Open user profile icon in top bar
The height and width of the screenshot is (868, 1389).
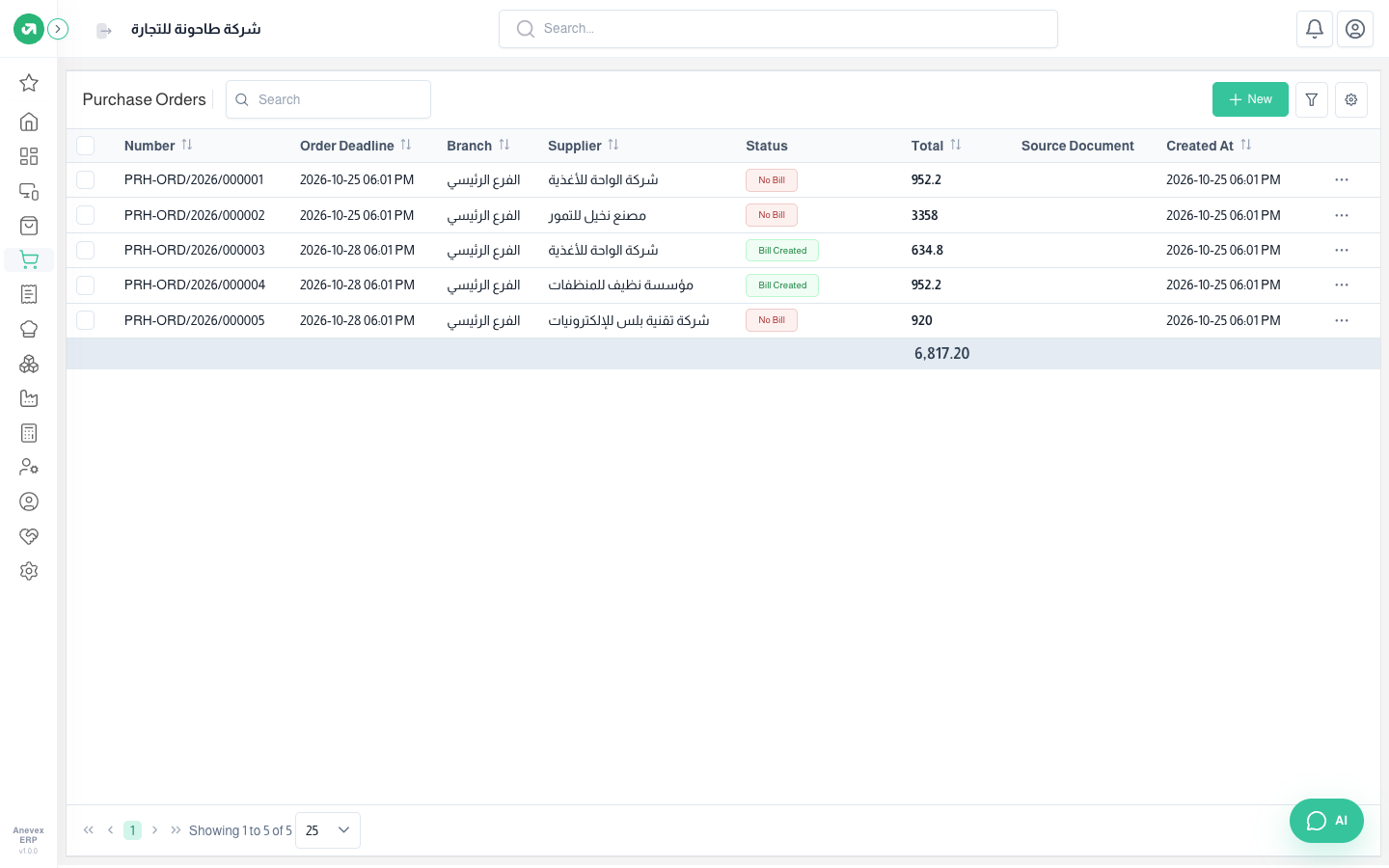(1355, 29)
